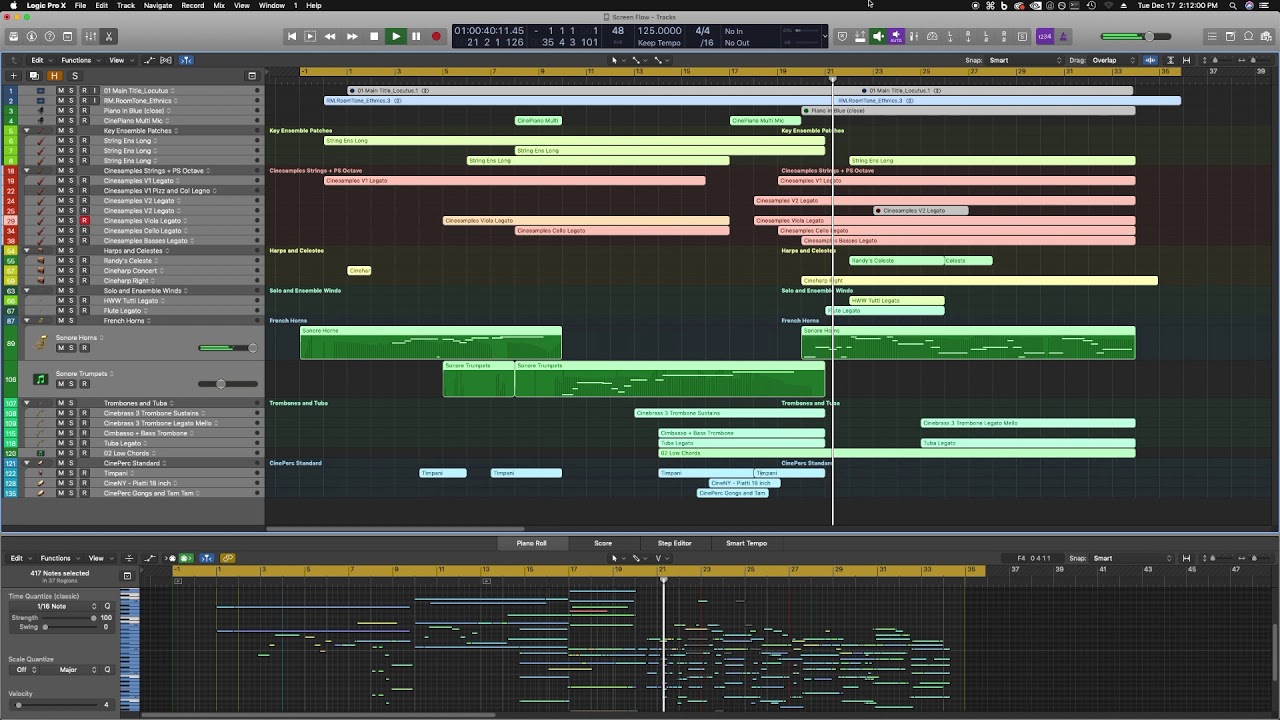Toggle the Piano Roll MIDI Out button
The width and height of the screenshot is (1280, 720).
tap(186, 558)
